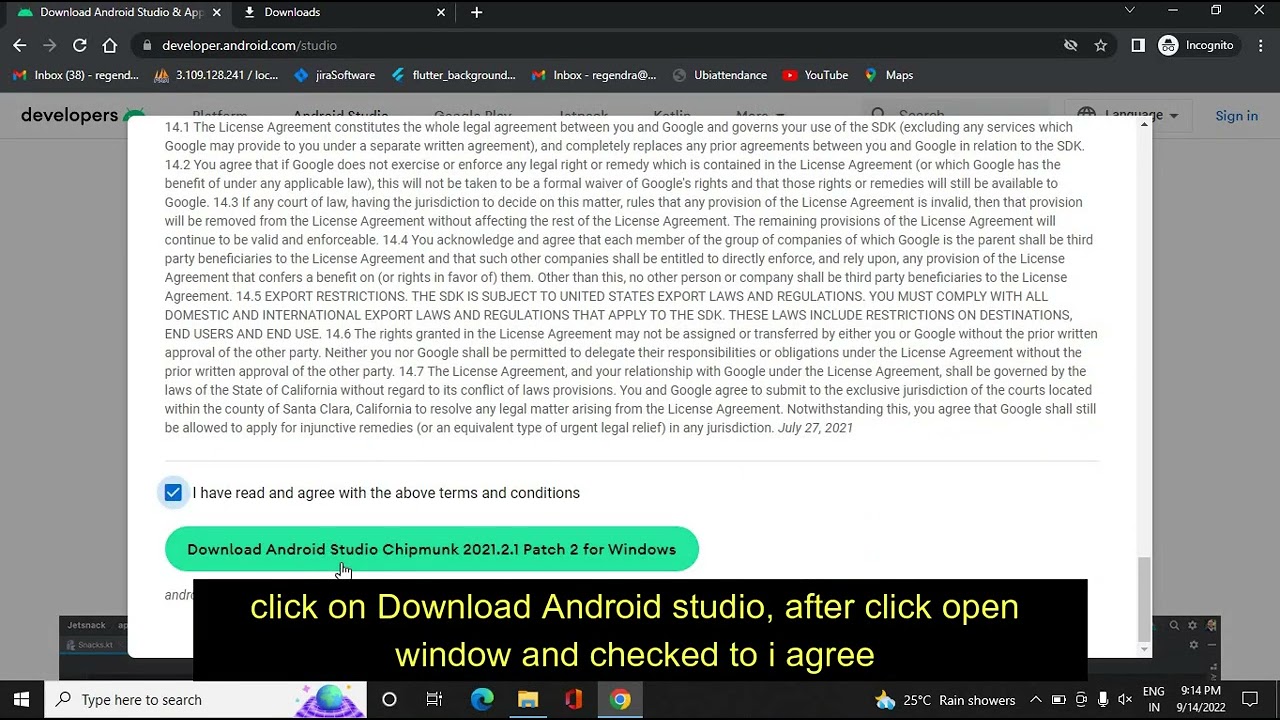The image size is (1280, 720).
Task: Open Cortana circle icon on taskbar
Action: click(x=389, y=700)
